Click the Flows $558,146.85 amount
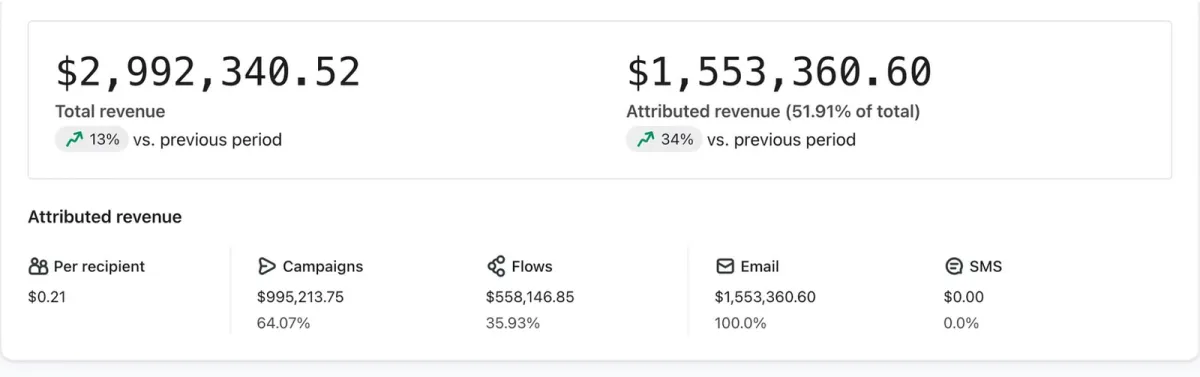The image size is (1200, 377). (530, 297)
